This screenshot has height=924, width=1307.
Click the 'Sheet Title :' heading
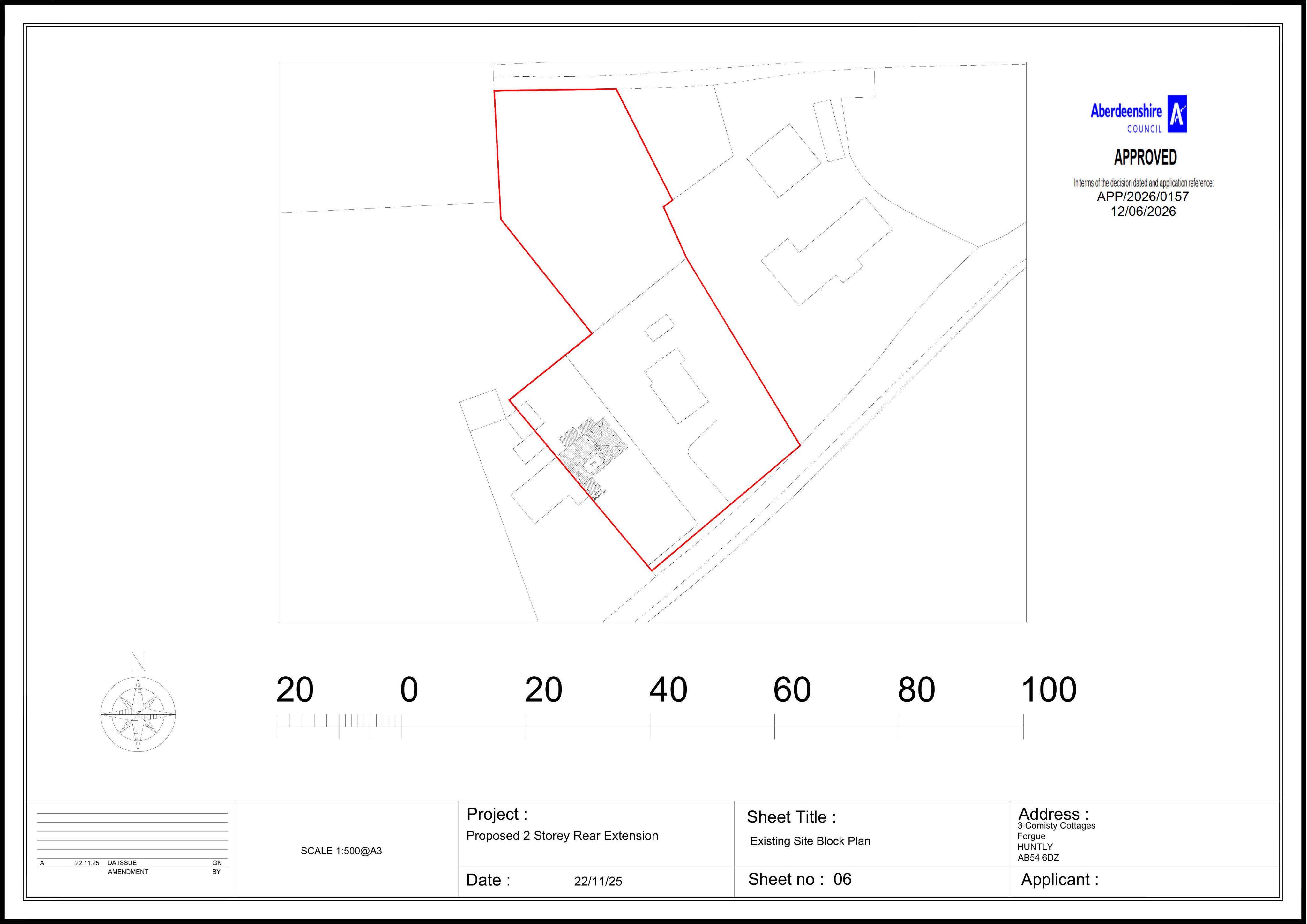(x=791, y=817)
